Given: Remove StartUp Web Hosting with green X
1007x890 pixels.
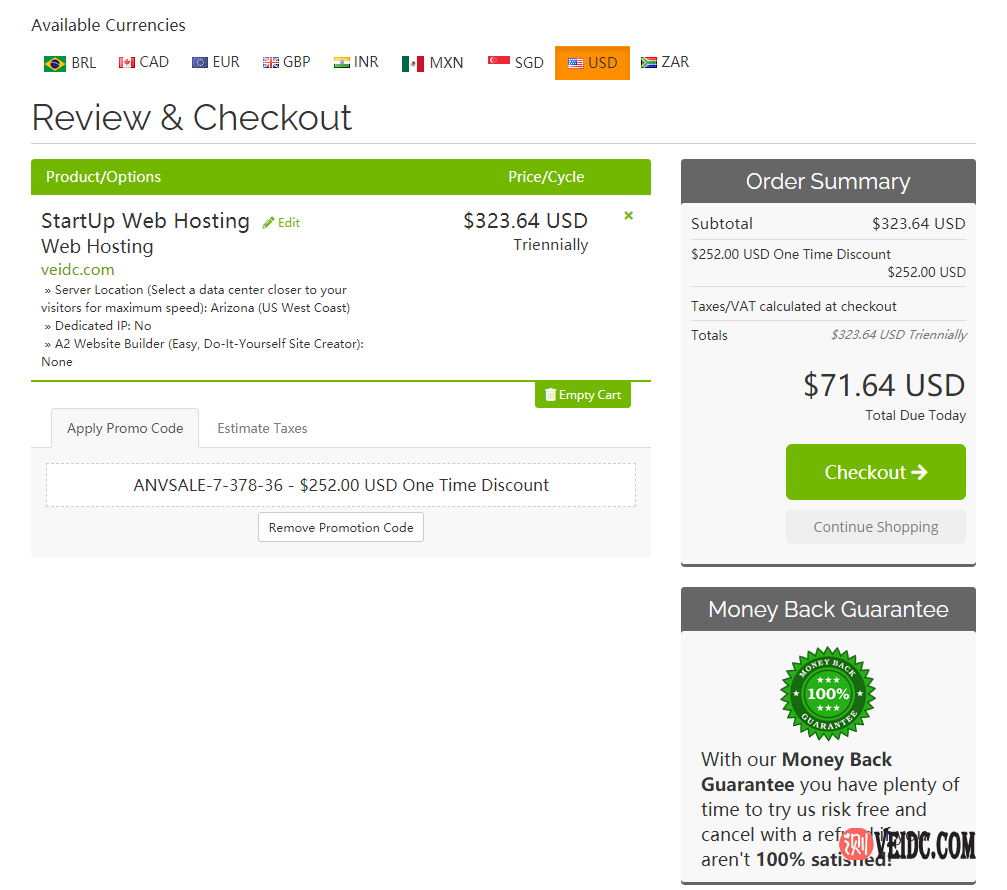Looking at the screenshot, I should click(628, 215).
